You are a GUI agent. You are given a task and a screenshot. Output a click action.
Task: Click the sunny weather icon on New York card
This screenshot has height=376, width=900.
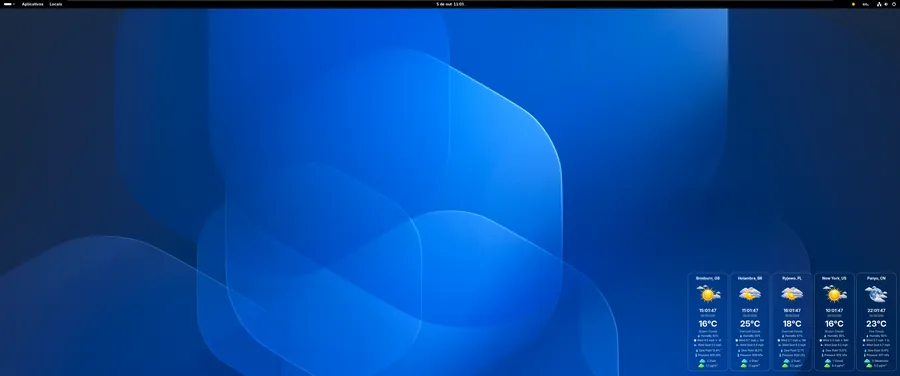click(835, 293)
